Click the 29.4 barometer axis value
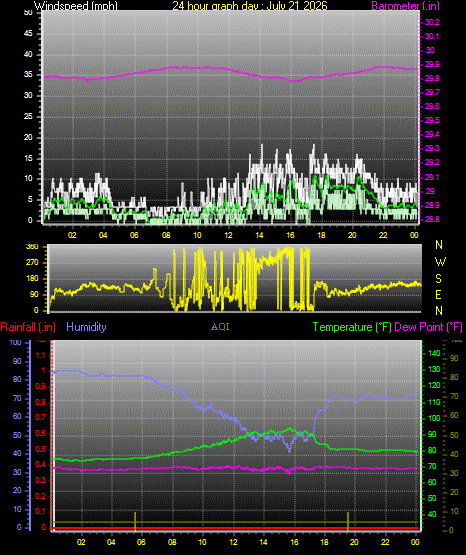The height and width of the screenshot is (555, 466). click(432, 134)
